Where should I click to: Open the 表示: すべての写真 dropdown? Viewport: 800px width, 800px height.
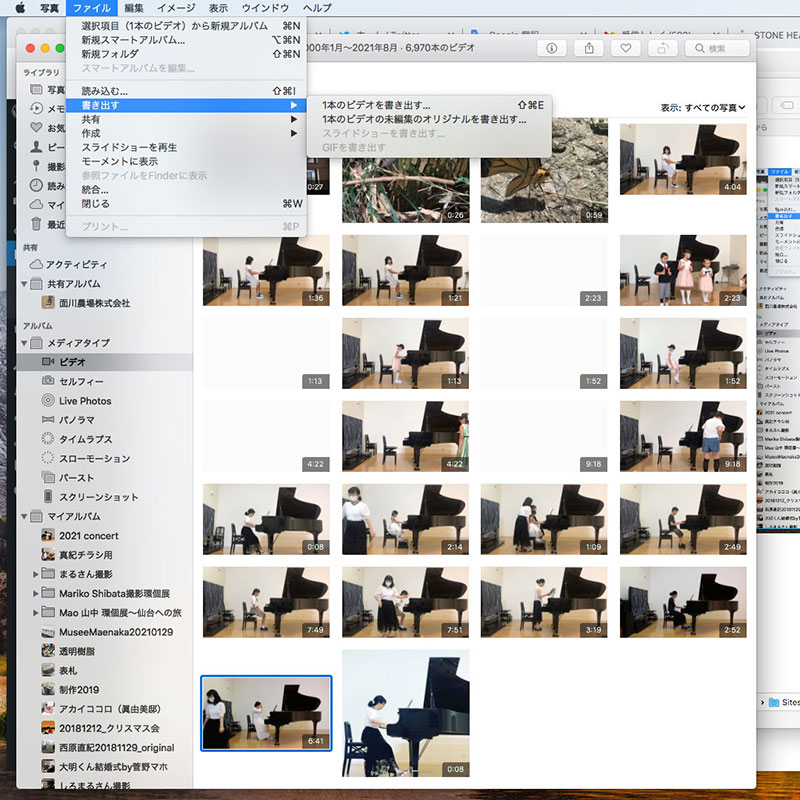(703, 107)
